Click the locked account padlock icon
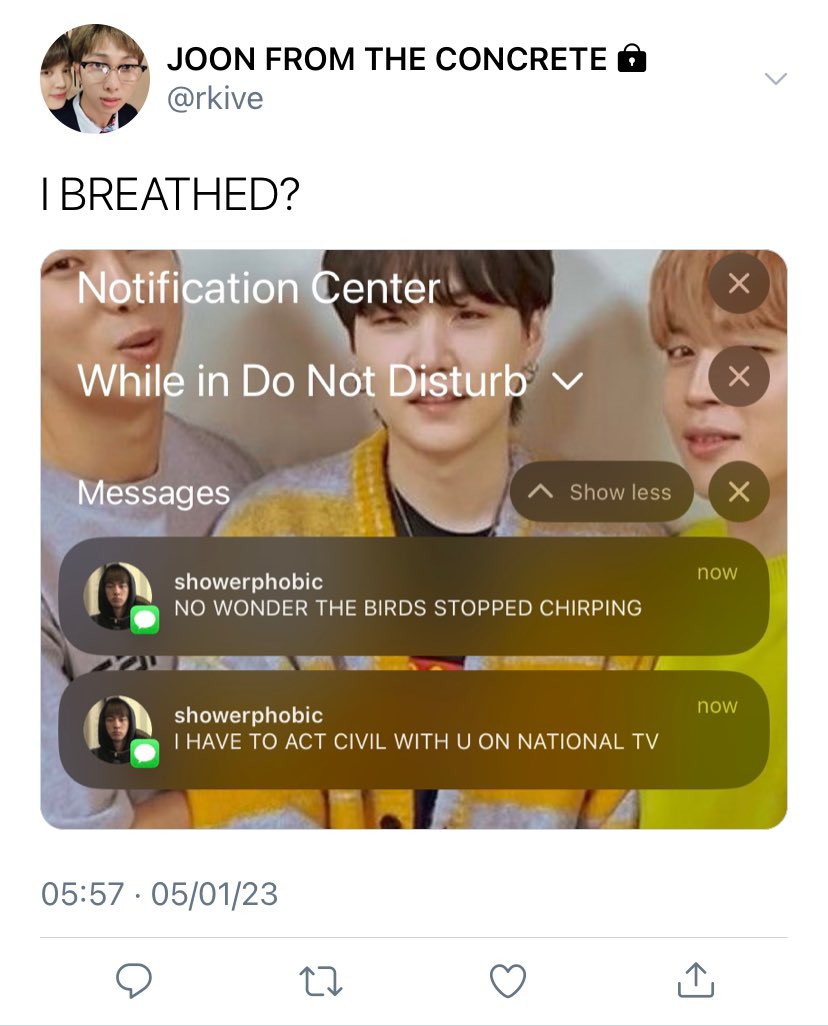Viewport: 828px width, 1026px height. coord(632,58)
